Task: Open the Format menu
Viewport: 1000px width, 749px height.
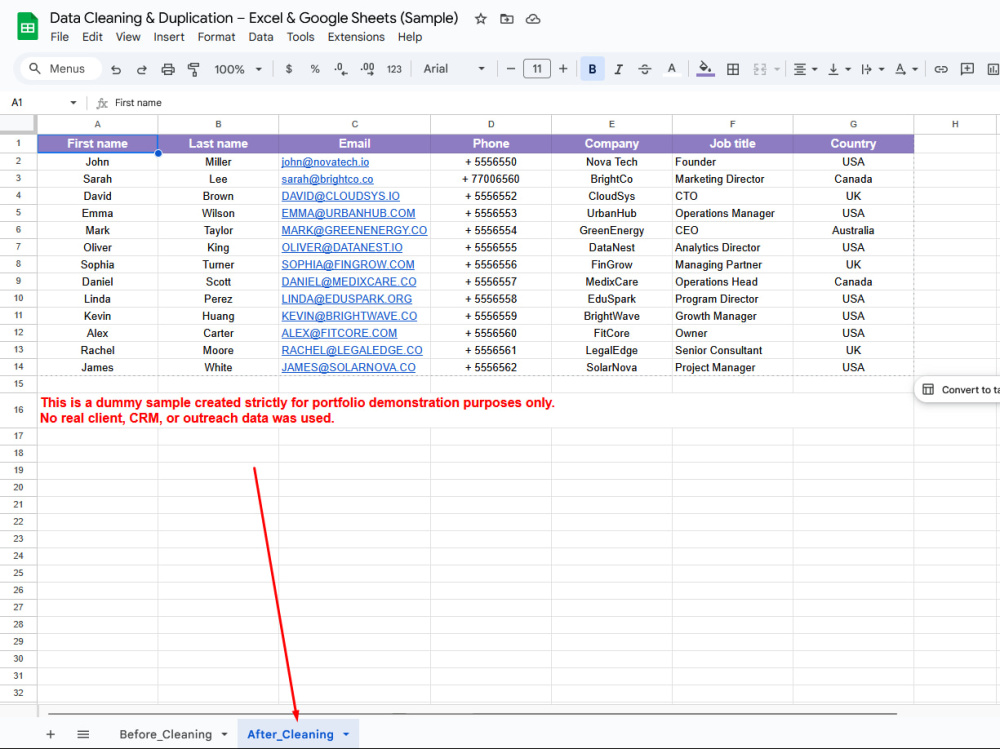Action: [x=216, y=37]
